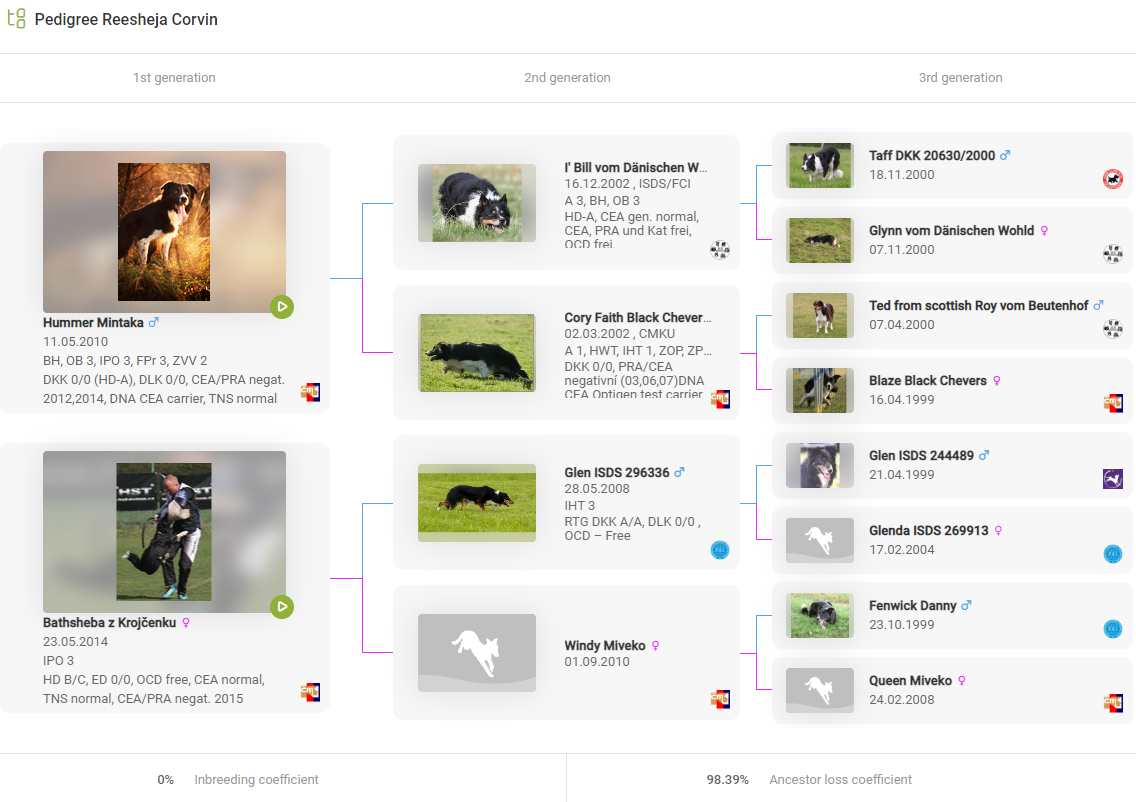Click the blue badge on Fenwick Danny's card

pos(1112,629)
